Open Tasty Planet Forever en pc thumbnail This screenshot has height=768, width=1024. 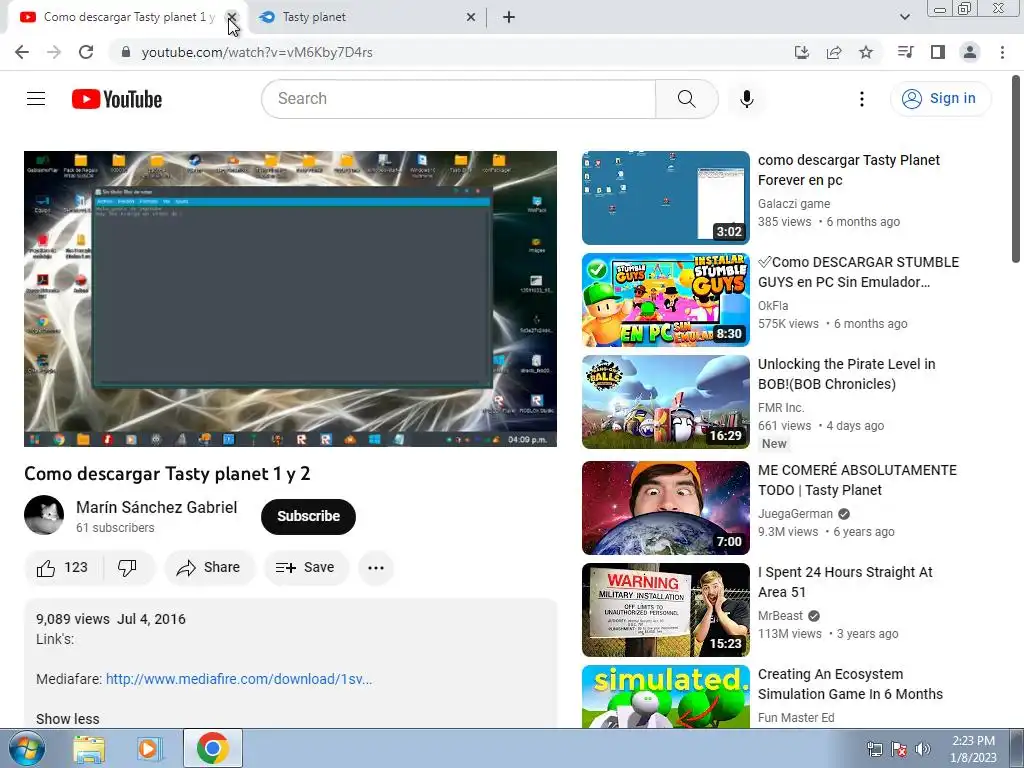(x=665, y=198)
